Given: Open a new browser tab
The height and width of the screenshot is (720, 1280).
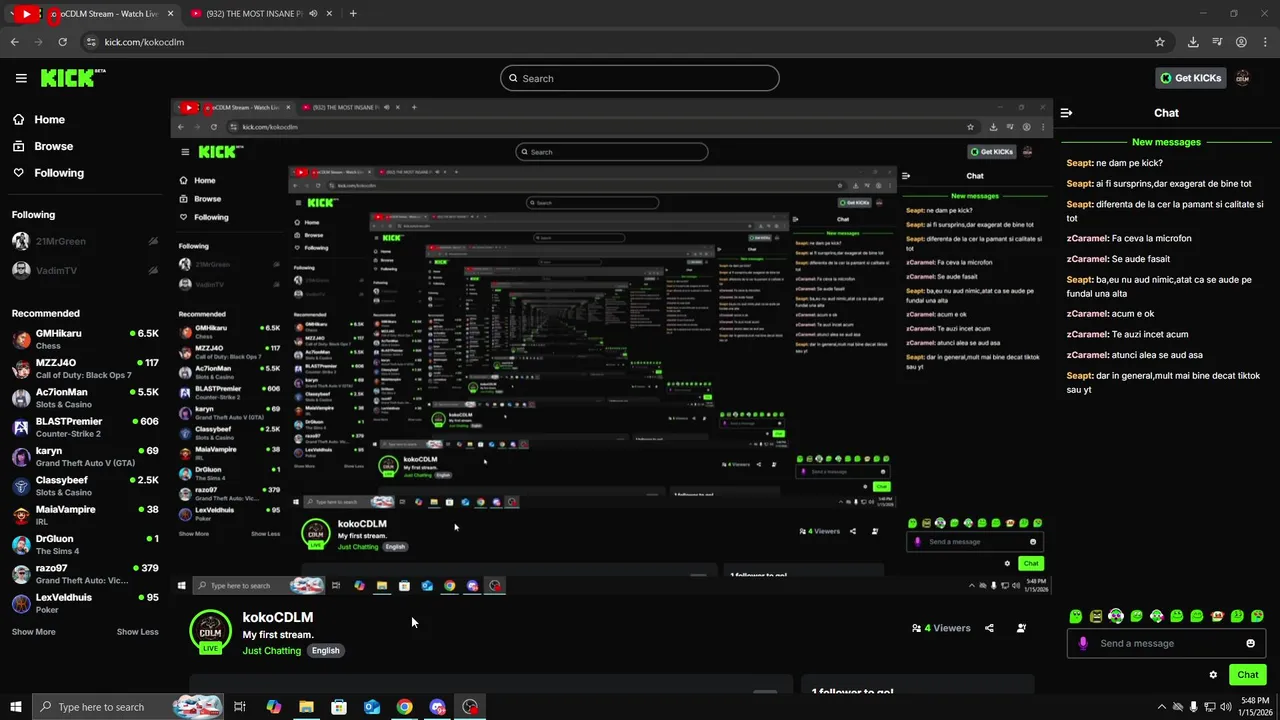Looking at the screenshot, I should pyautogui.click(x=353, y=13).
